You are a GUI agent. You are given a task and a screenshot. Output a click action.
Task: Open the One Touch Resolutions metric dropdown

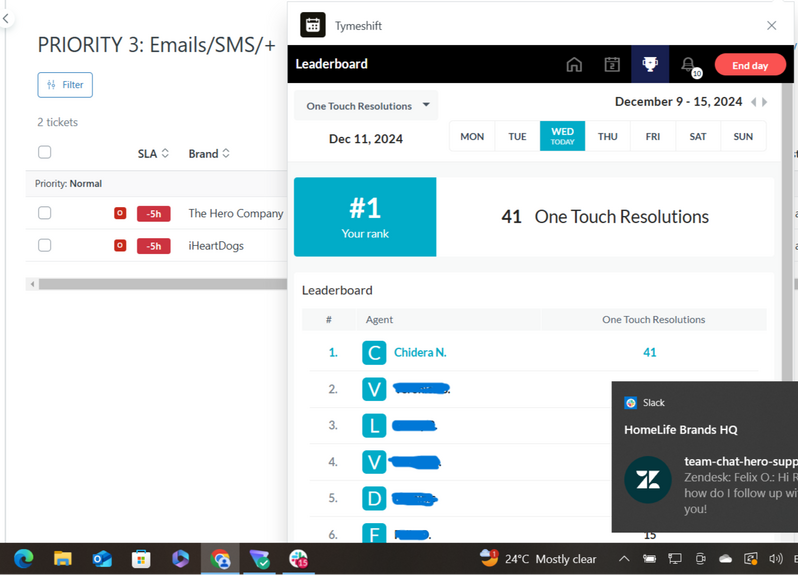tap(366, 106)
